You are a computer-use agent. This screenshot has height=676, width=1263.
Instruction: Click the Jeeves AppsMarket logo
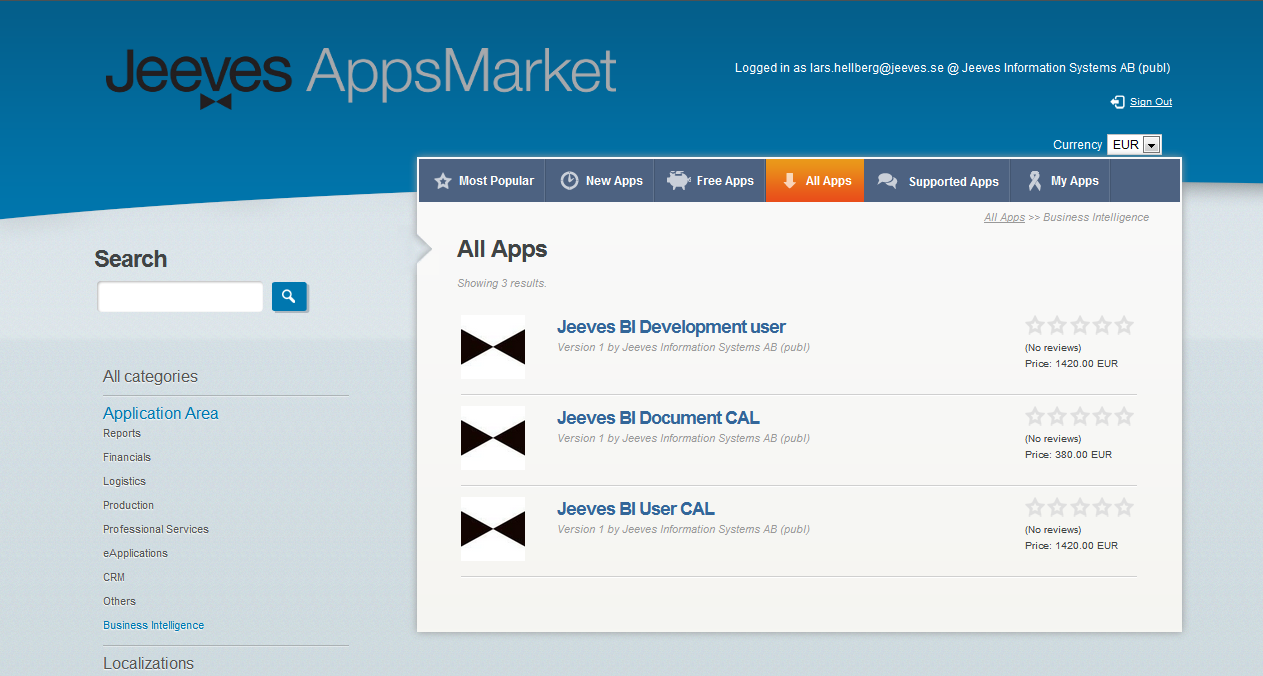coord(361,78)
